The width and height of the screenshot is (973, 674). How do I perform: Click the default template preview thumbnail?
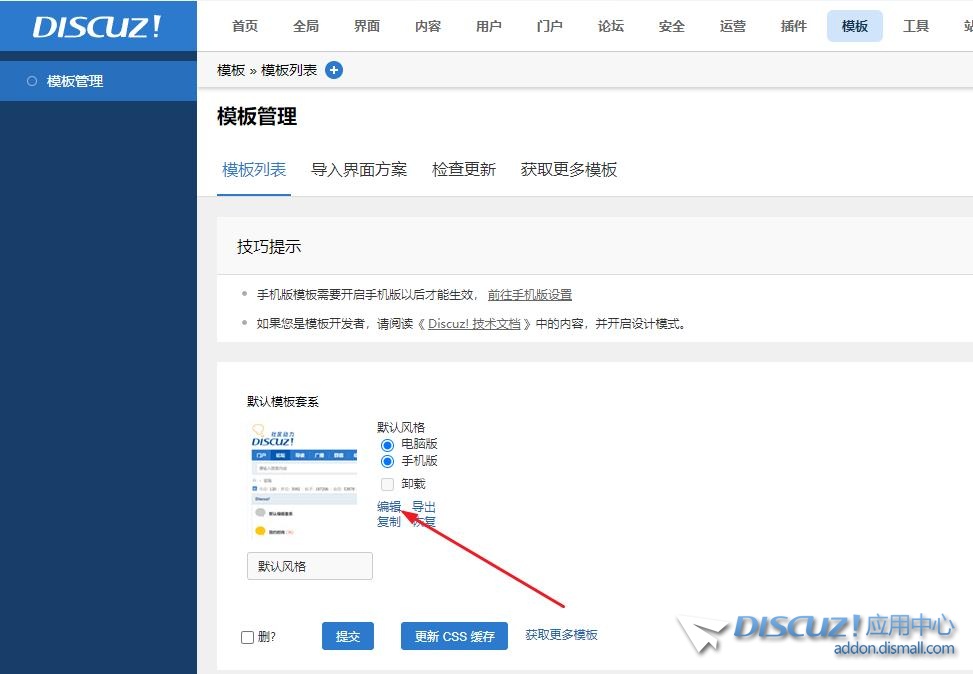tap(303, 481)
